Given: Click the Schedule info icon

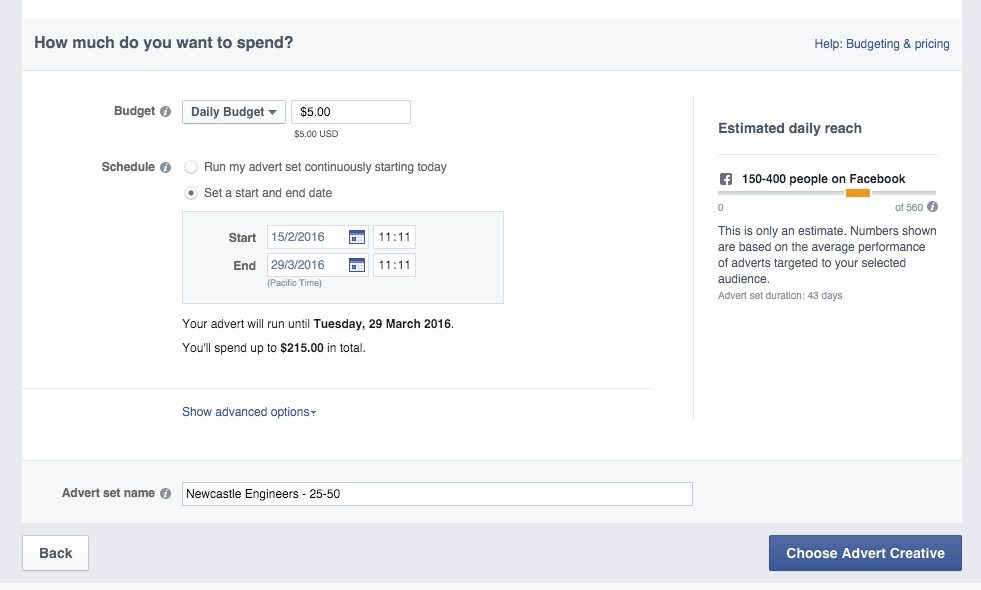Looking at the screenshot, I should [166, 167].
